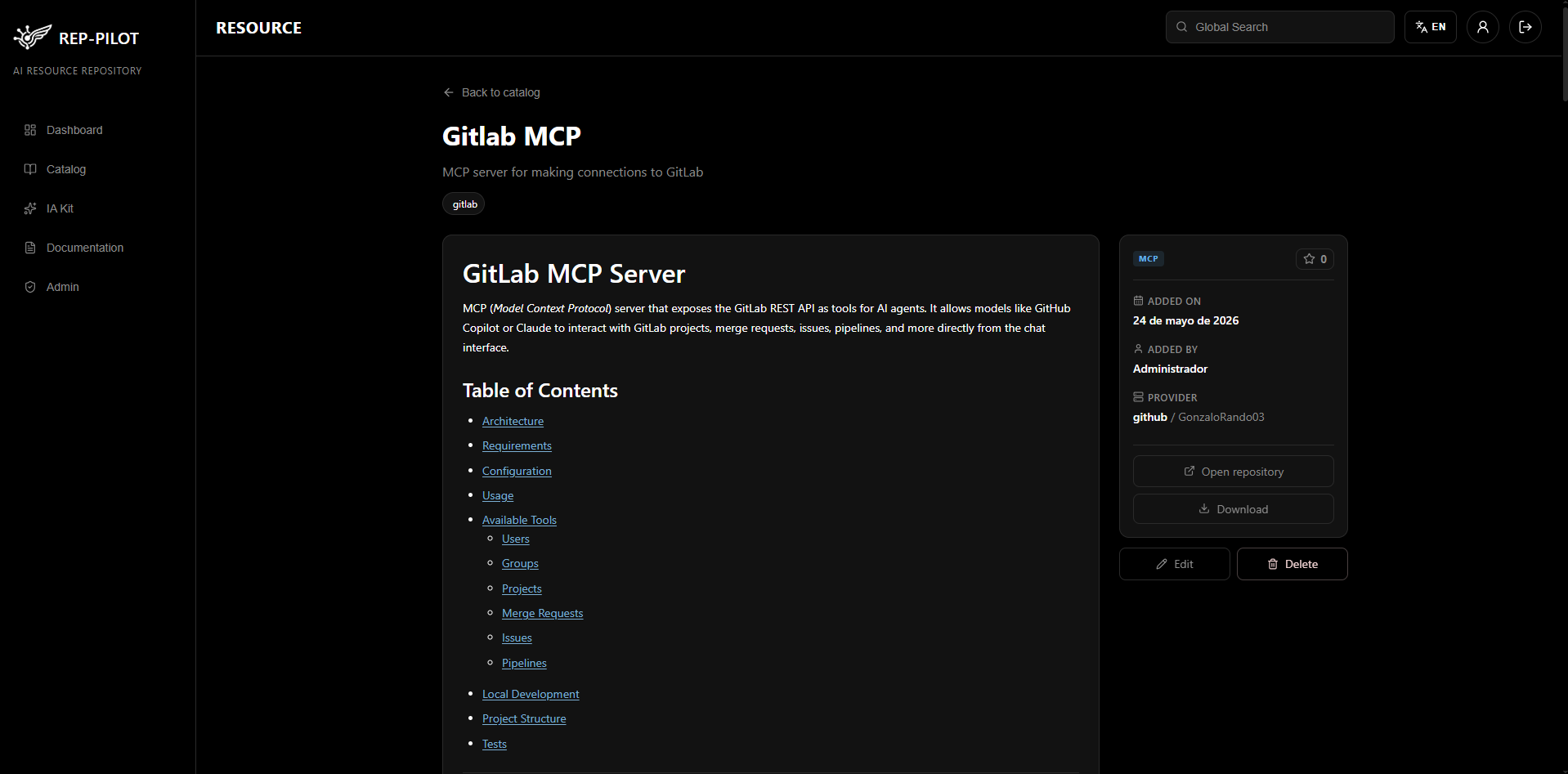The height and width of the screenshot is (774, 1568).
Task: Click 'MCP server for making connections to GitLab'
Action: tap(572, 172)
